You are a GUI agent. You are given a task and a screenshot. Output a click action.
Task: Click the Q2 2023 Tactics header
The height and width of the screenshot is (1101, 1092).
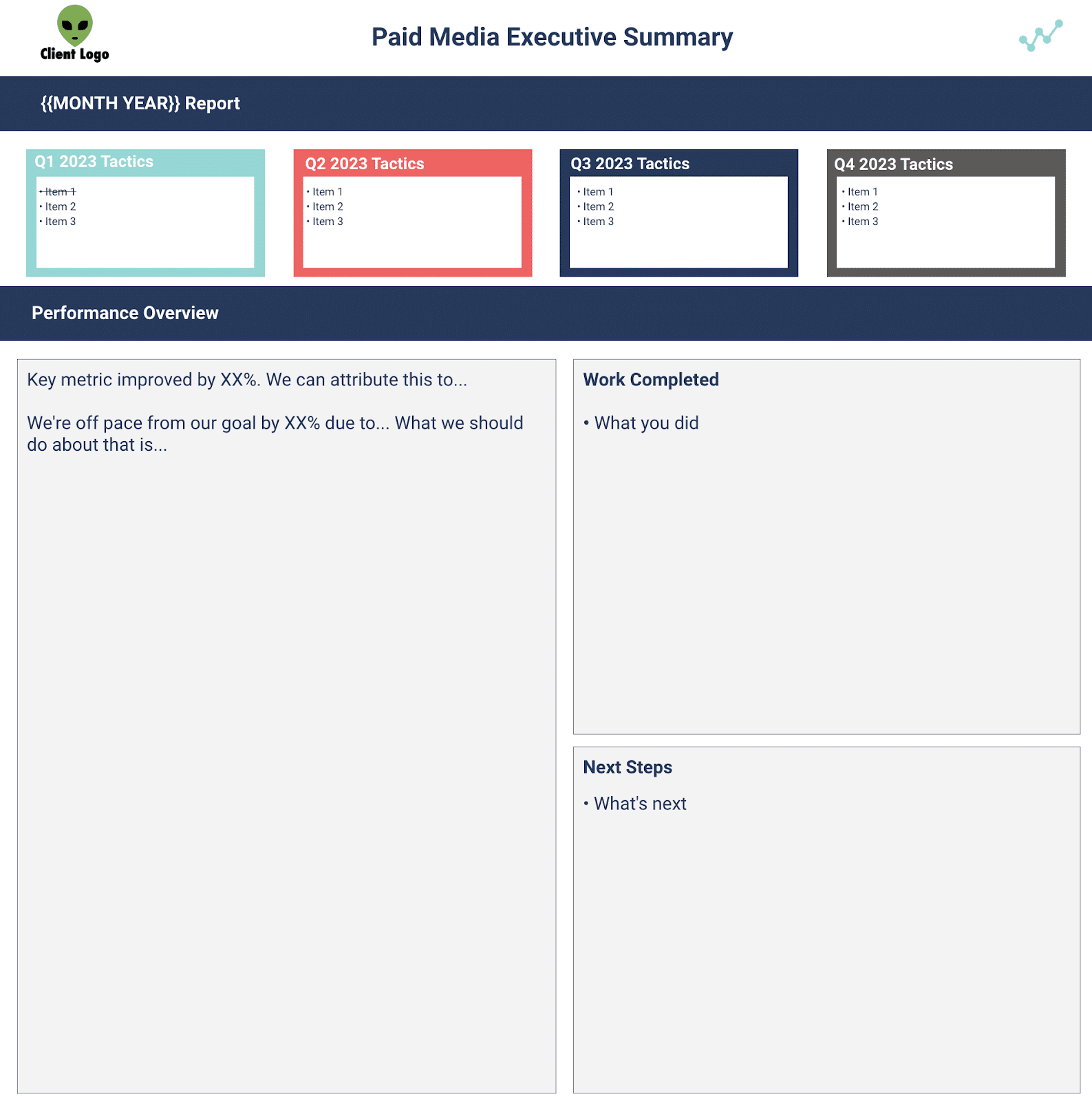pyautogui.click(x=365, y=164)
